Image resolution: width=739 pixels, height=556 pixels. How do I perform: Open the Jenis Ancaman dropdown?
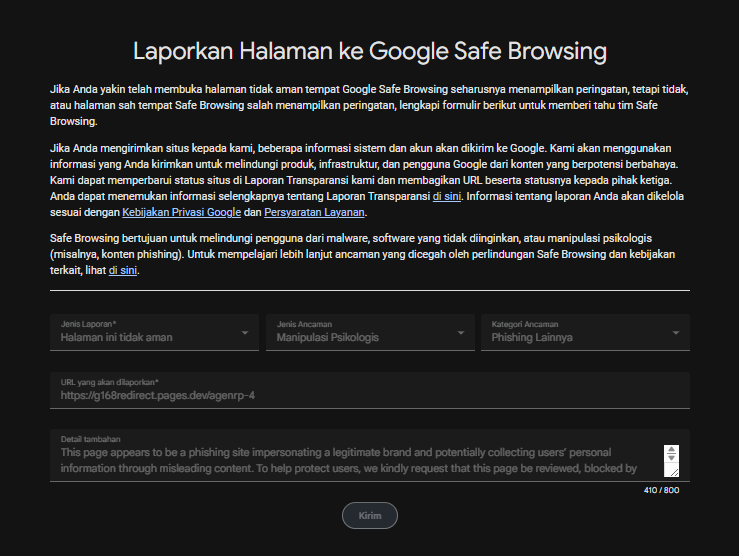[370, 333]
